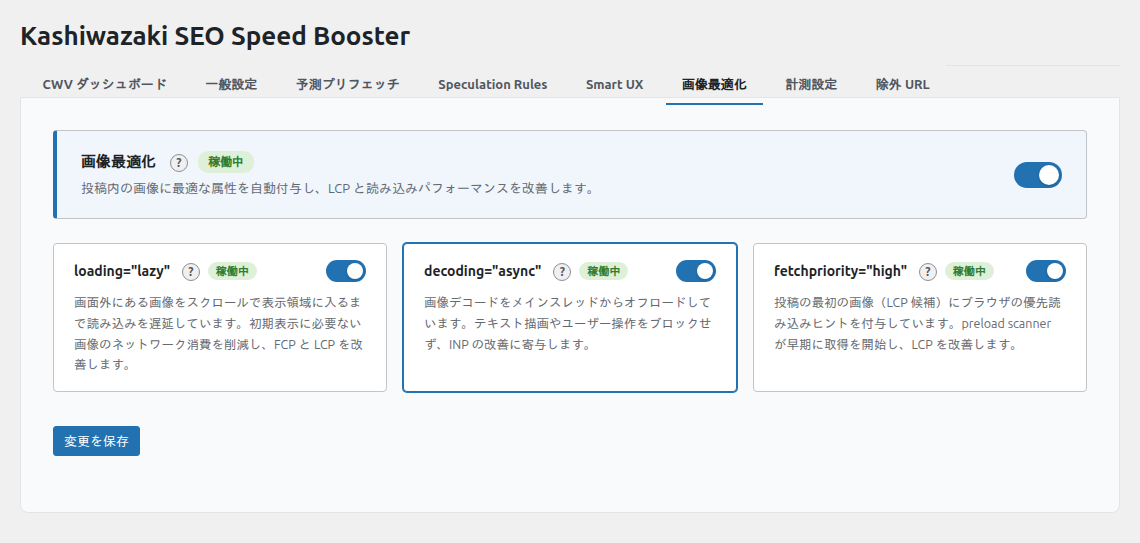Viewport: 1140px width, 543px height.
Task: Go to the 予測プリフェッチ tab
Action: point(348,85)
